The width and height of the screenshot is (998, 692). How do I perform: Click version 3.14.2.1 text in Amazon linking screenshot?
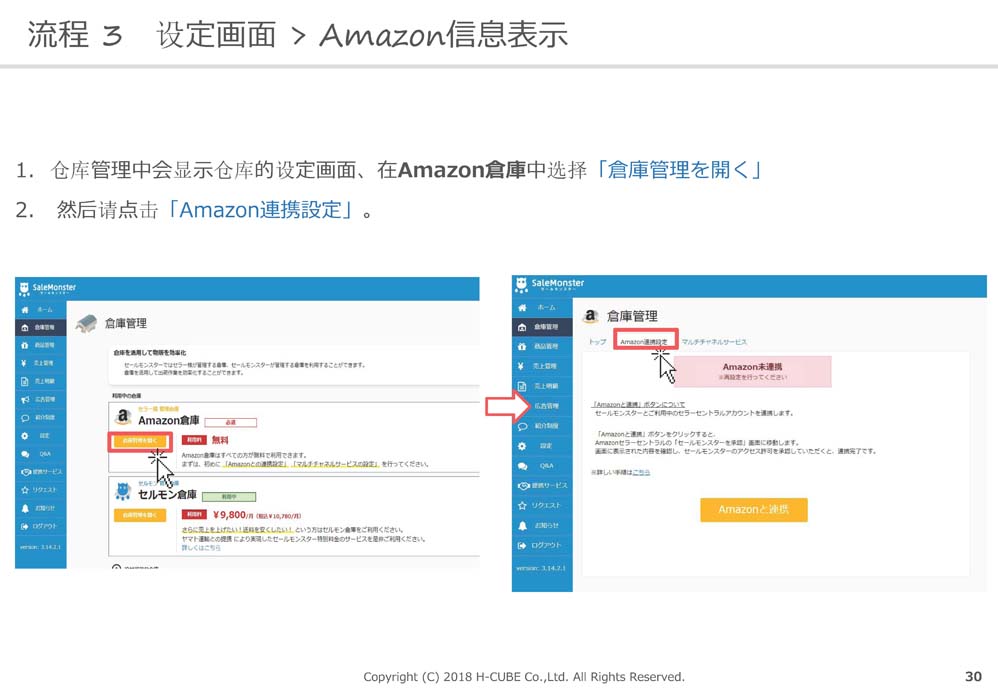[x=540, y=568]
